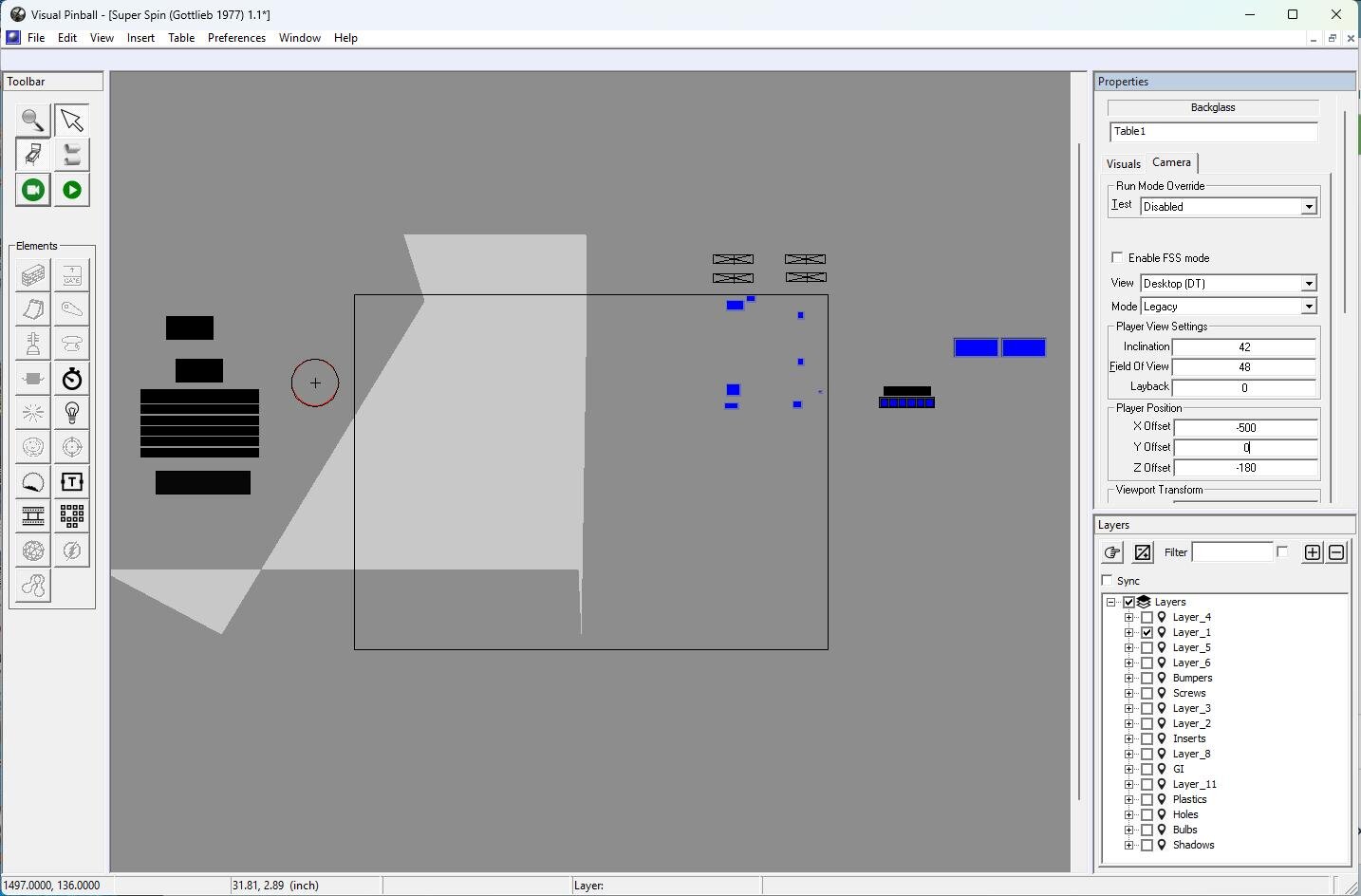Switch to the Visuals tab
This screenshot has height=896, width=1361.
point(1123,163)
